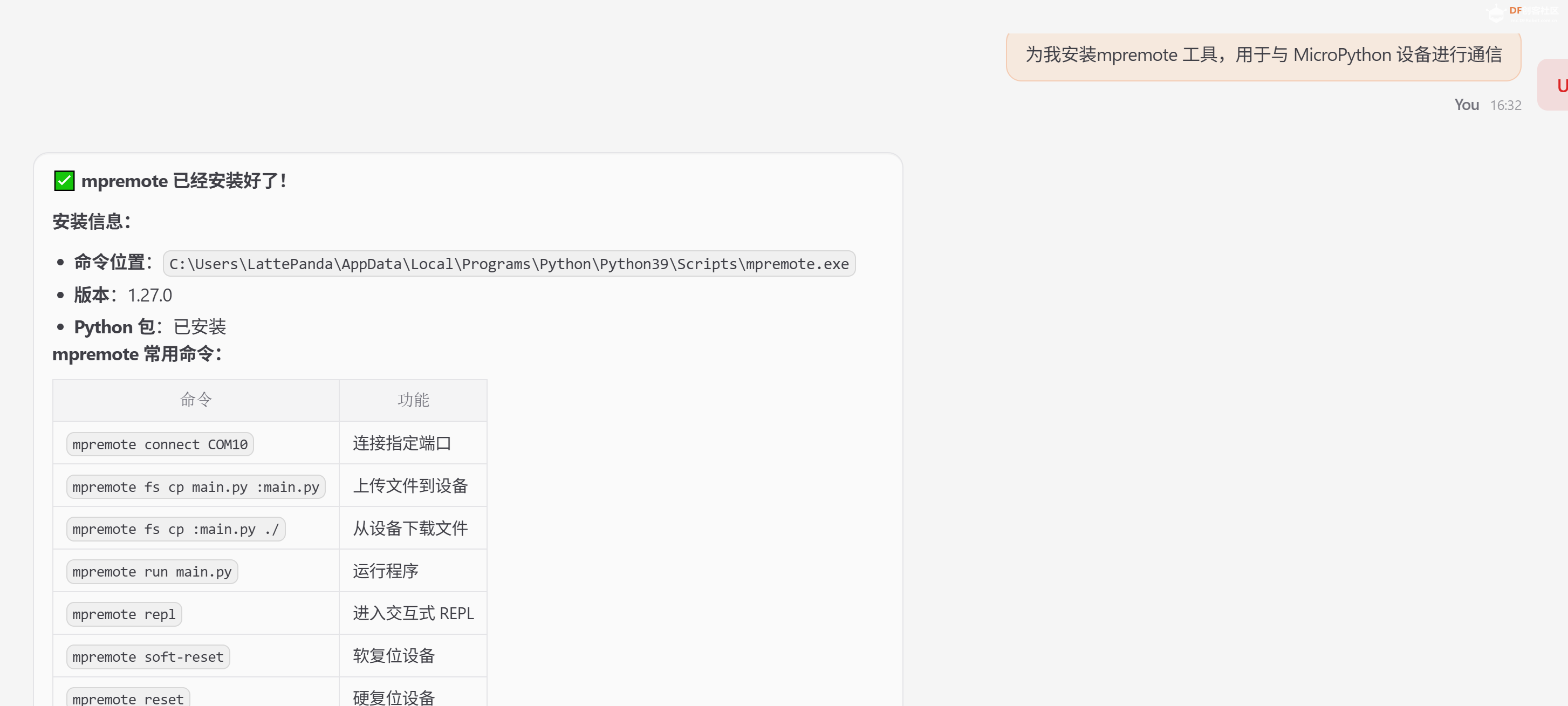Click the 16:32 timestamp
This screenshot has width=1568, height=706.
(1505, 105)
